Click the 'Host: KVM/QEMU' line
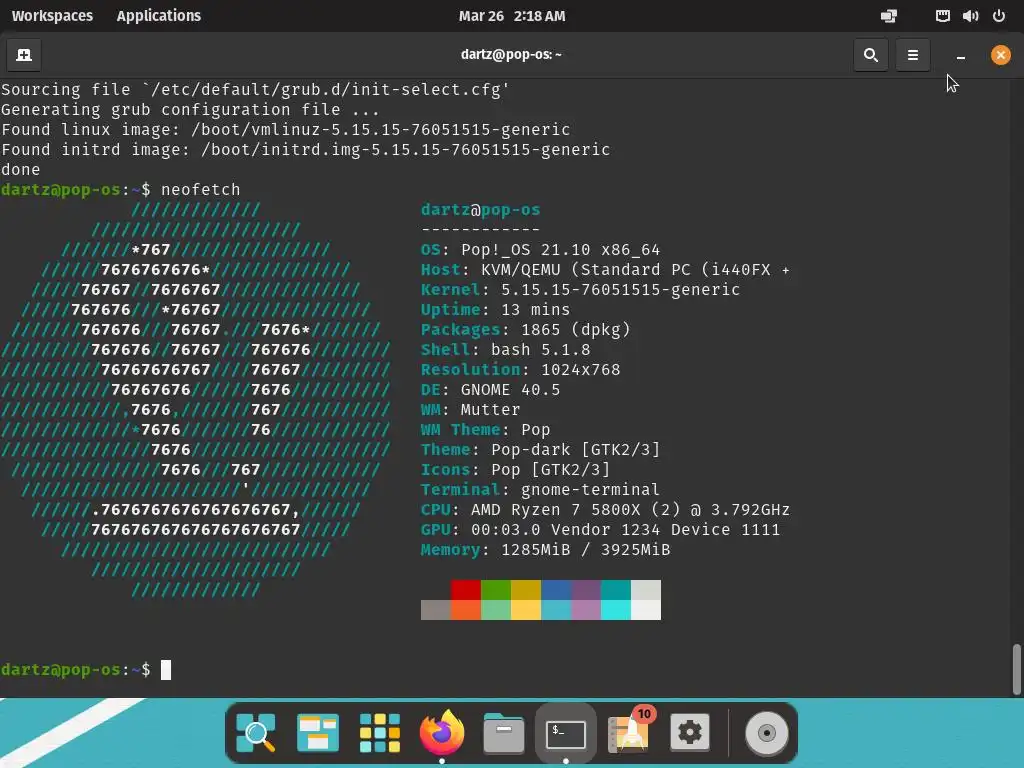 pyautogui.click(x=605, y=270)
